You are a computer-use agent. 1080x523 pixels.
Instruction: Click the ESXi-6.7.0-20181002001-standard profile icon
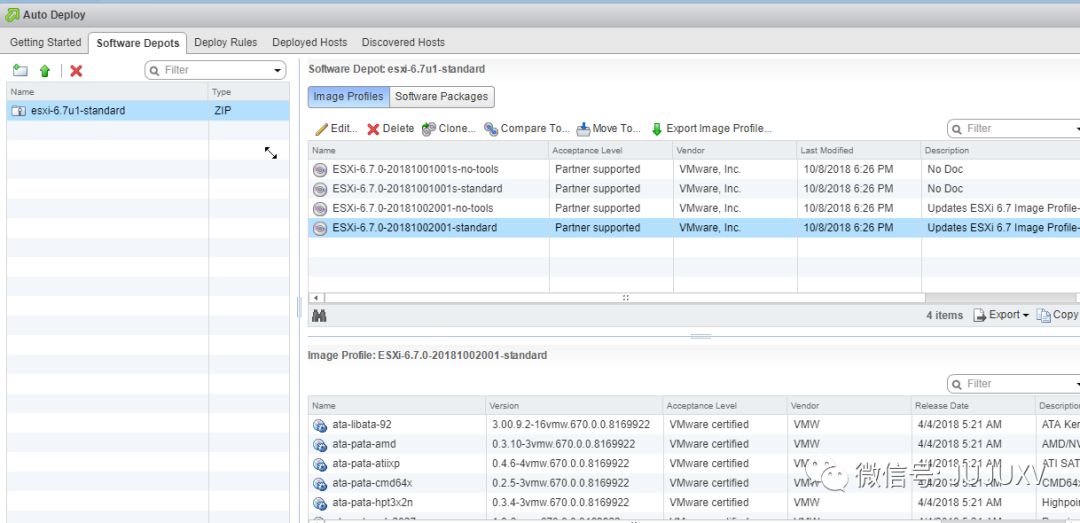(x=320, y=228)
